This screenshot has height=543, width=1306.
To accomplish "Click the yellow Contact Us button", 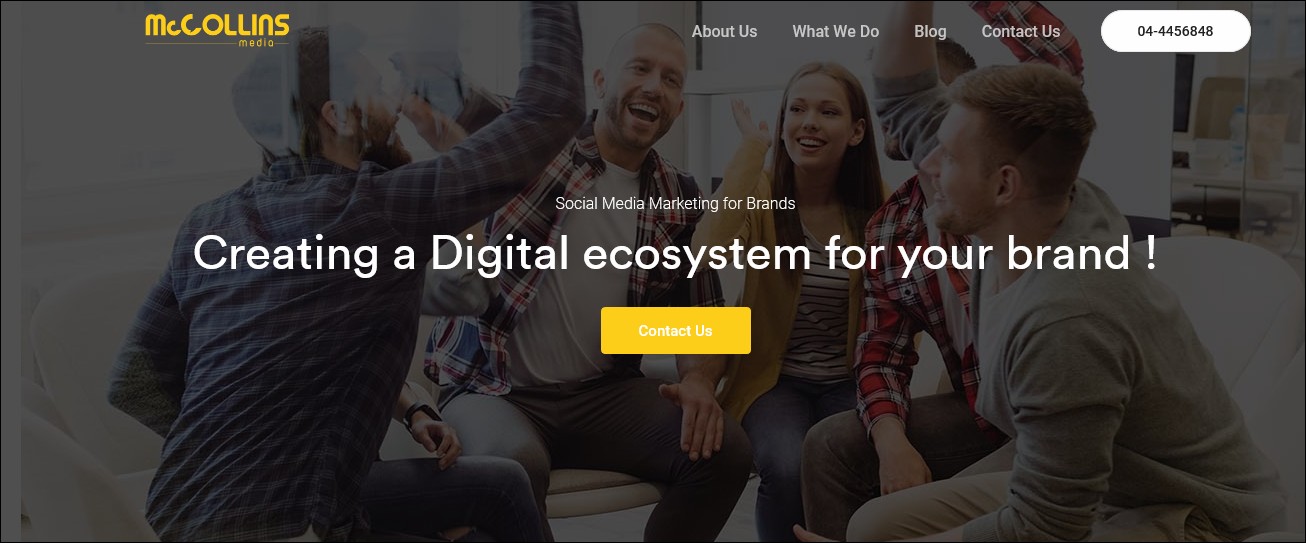I will pyautogui.click(x=675, y=330).
